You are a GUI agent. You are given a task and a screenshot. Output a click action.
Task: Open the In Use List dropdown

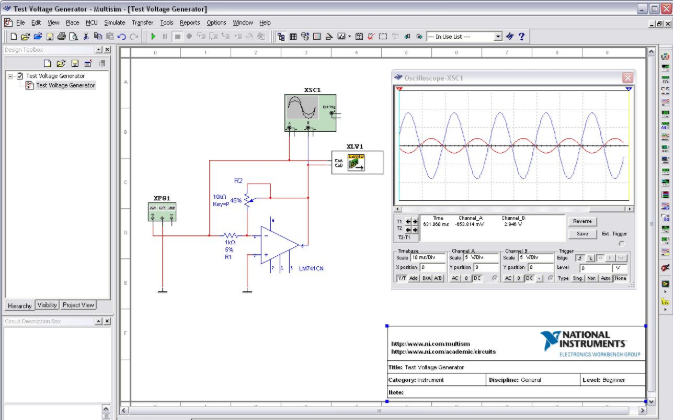point(498,37)
